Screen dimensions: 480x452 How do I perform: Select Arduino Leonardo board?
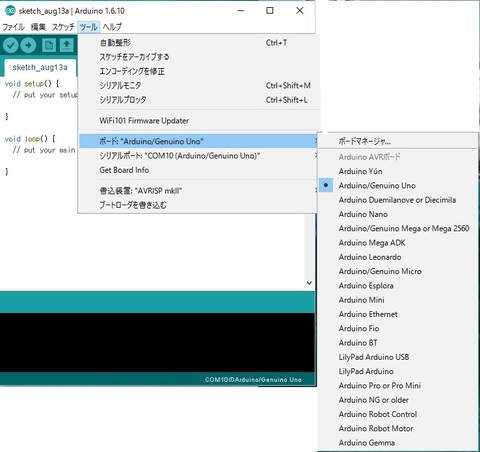[x=398, y=257]
